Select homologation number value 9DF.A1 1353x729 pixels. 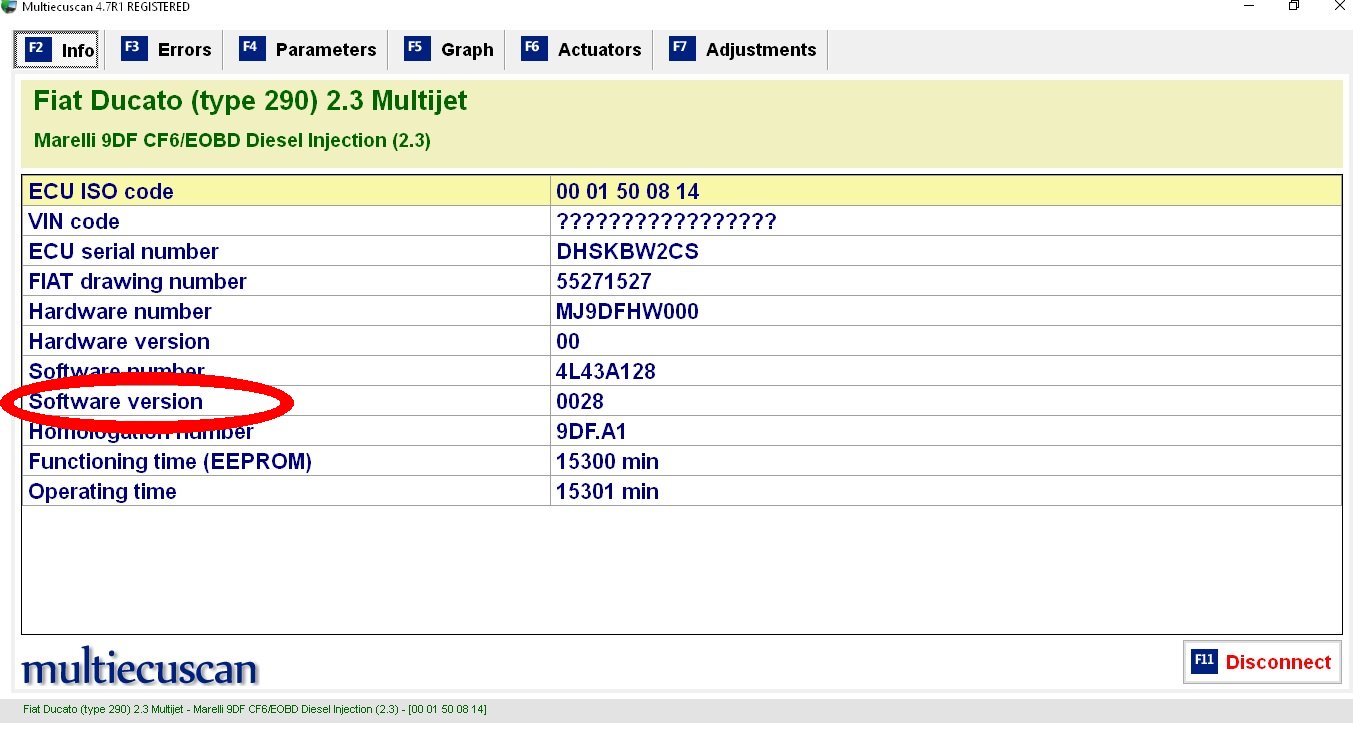pyautogui.click(x=591, y=431)
